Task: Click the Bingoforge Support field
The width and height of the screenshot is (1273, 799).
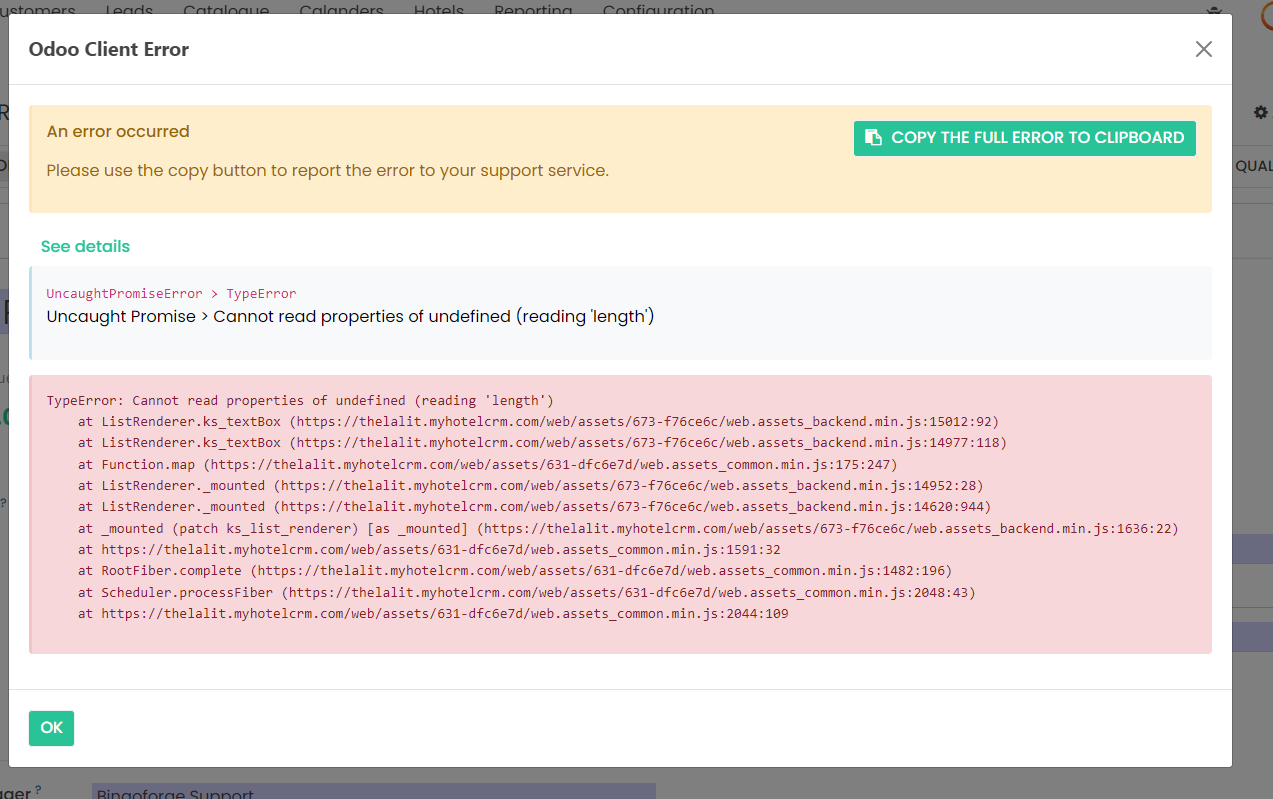Action: click(373, 792)
